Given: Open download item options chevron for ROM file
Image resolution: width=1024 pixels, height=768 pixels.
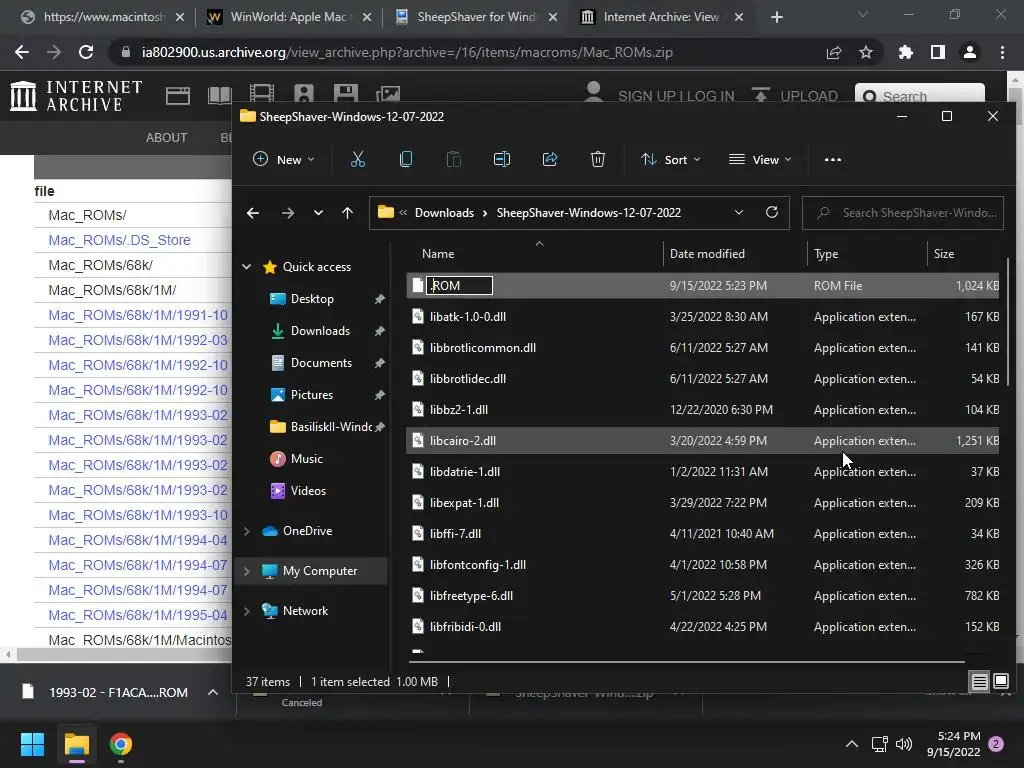Looking at the screenshot, I should [213, 692].
